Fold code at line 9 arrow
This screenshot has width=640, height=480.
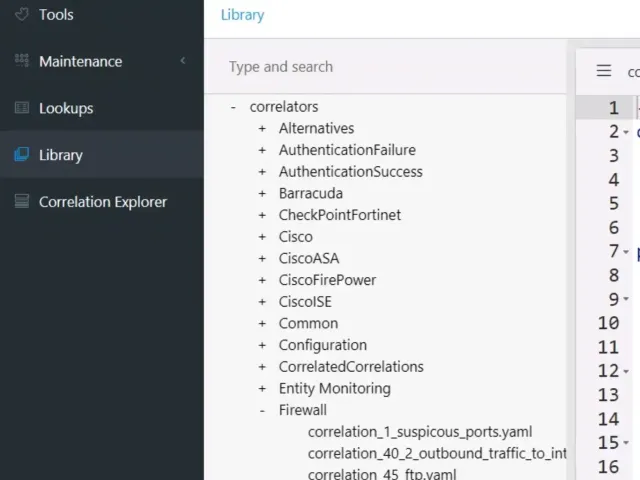[626, 299]
